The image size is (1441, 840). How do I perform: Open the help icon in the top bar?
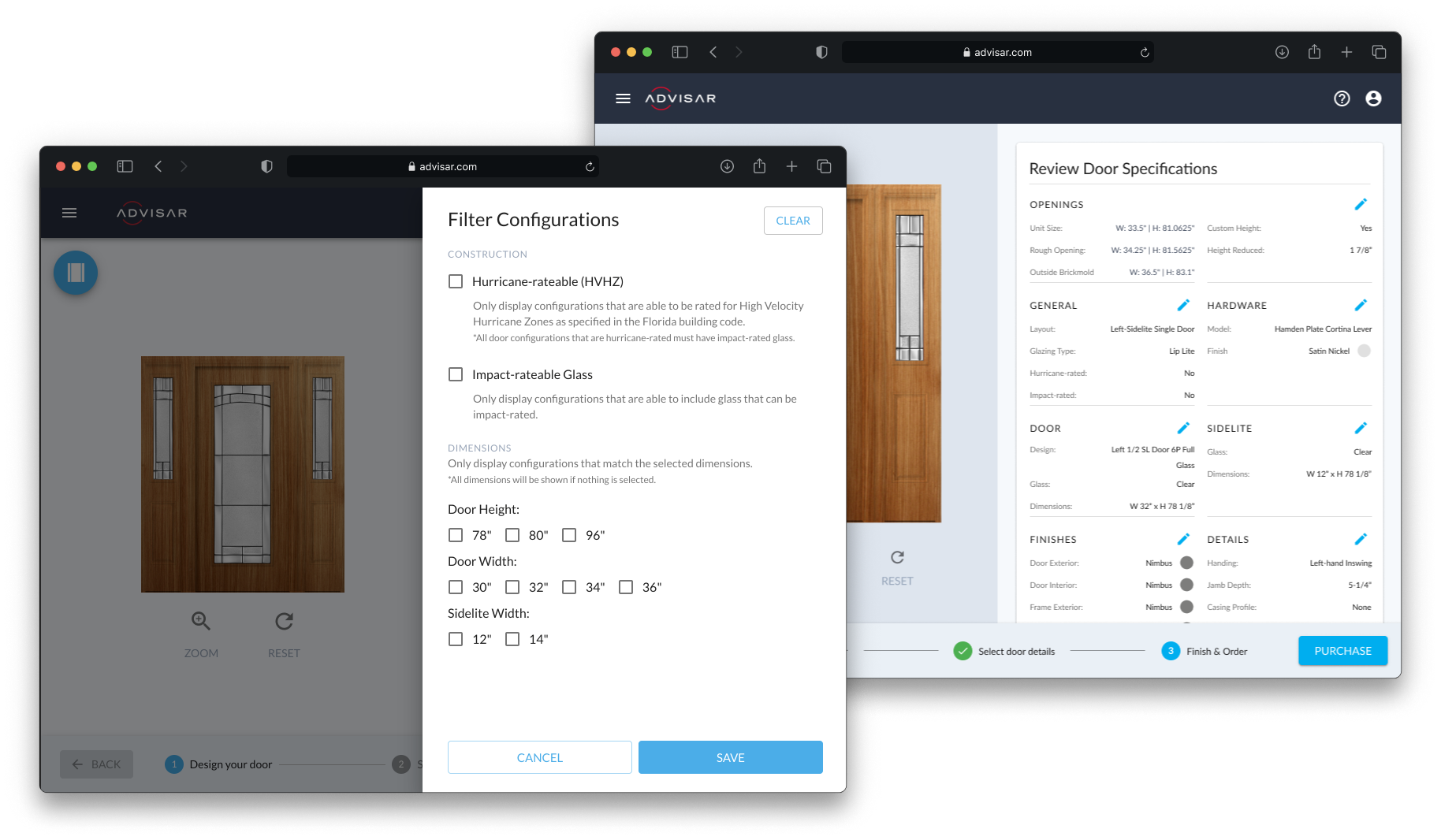click(1342, 98)
